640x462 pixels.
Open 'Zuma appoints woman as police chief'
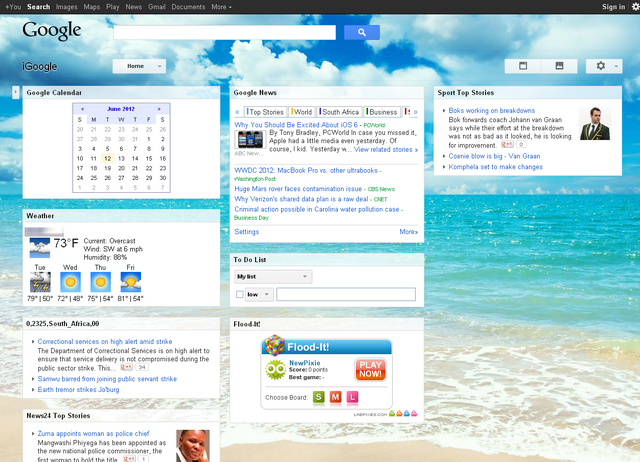[x=93, y=433]
